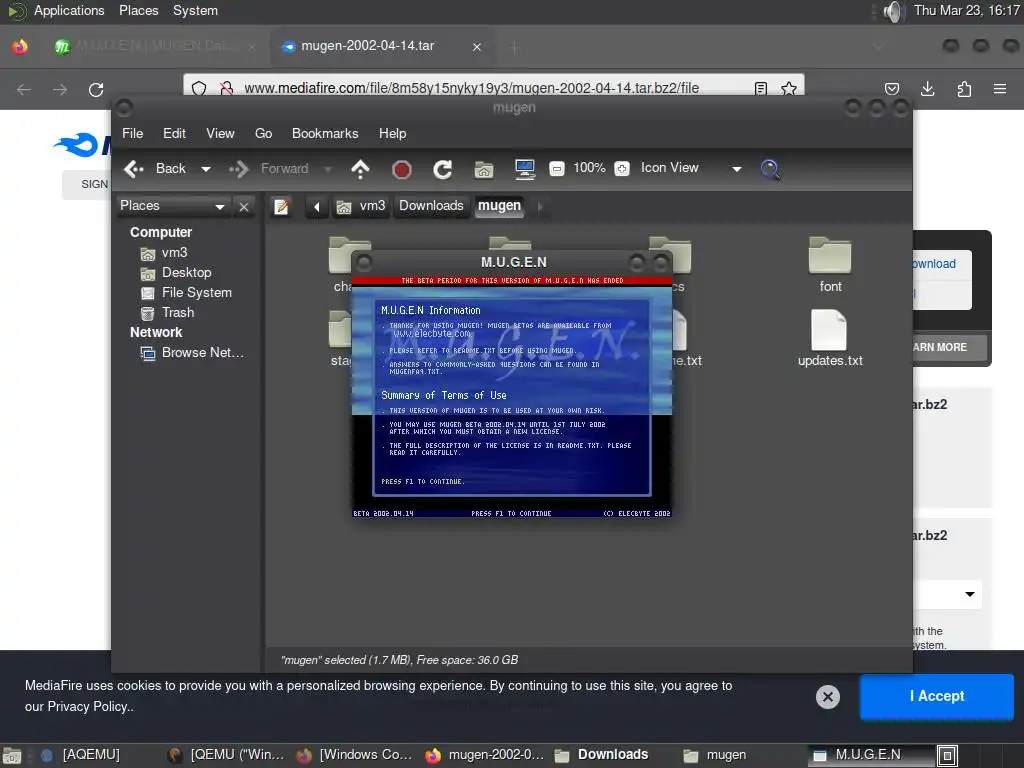Open the Save to Pocket icon
The width and height of the screenshot is (1024, 768).
892,89
